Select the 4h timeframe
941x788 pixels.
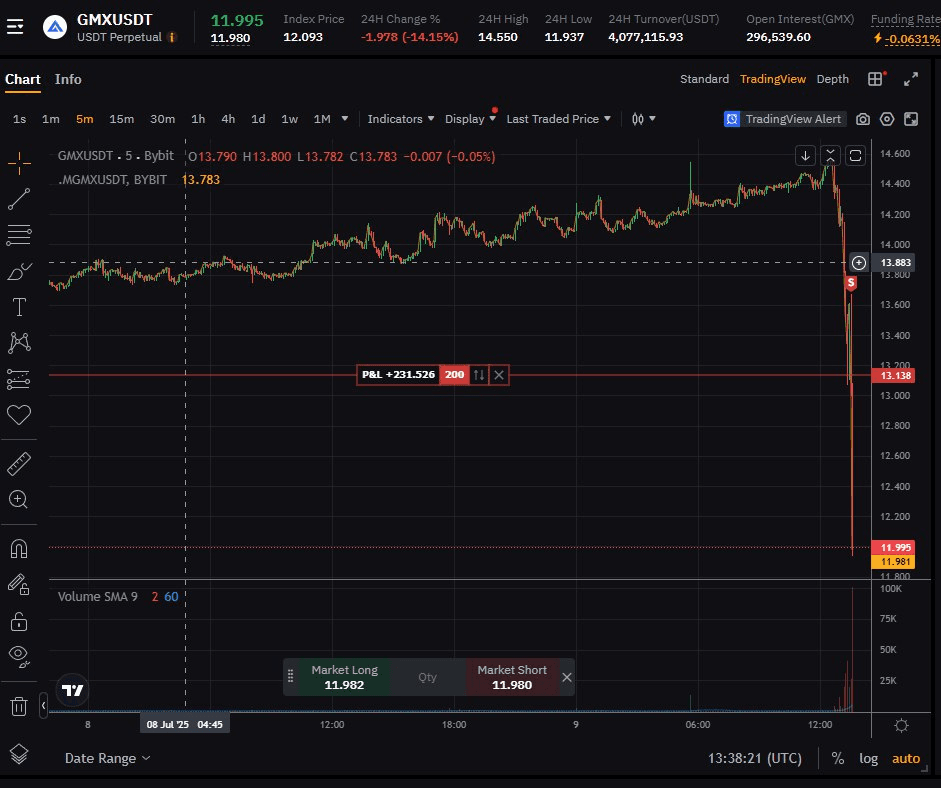click(x=228, y=119)
